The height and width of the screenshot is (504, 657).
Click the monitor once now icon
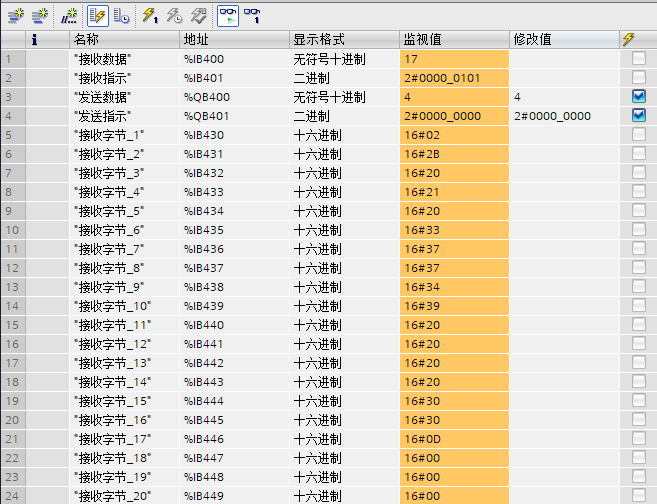[x=252, y=15]
